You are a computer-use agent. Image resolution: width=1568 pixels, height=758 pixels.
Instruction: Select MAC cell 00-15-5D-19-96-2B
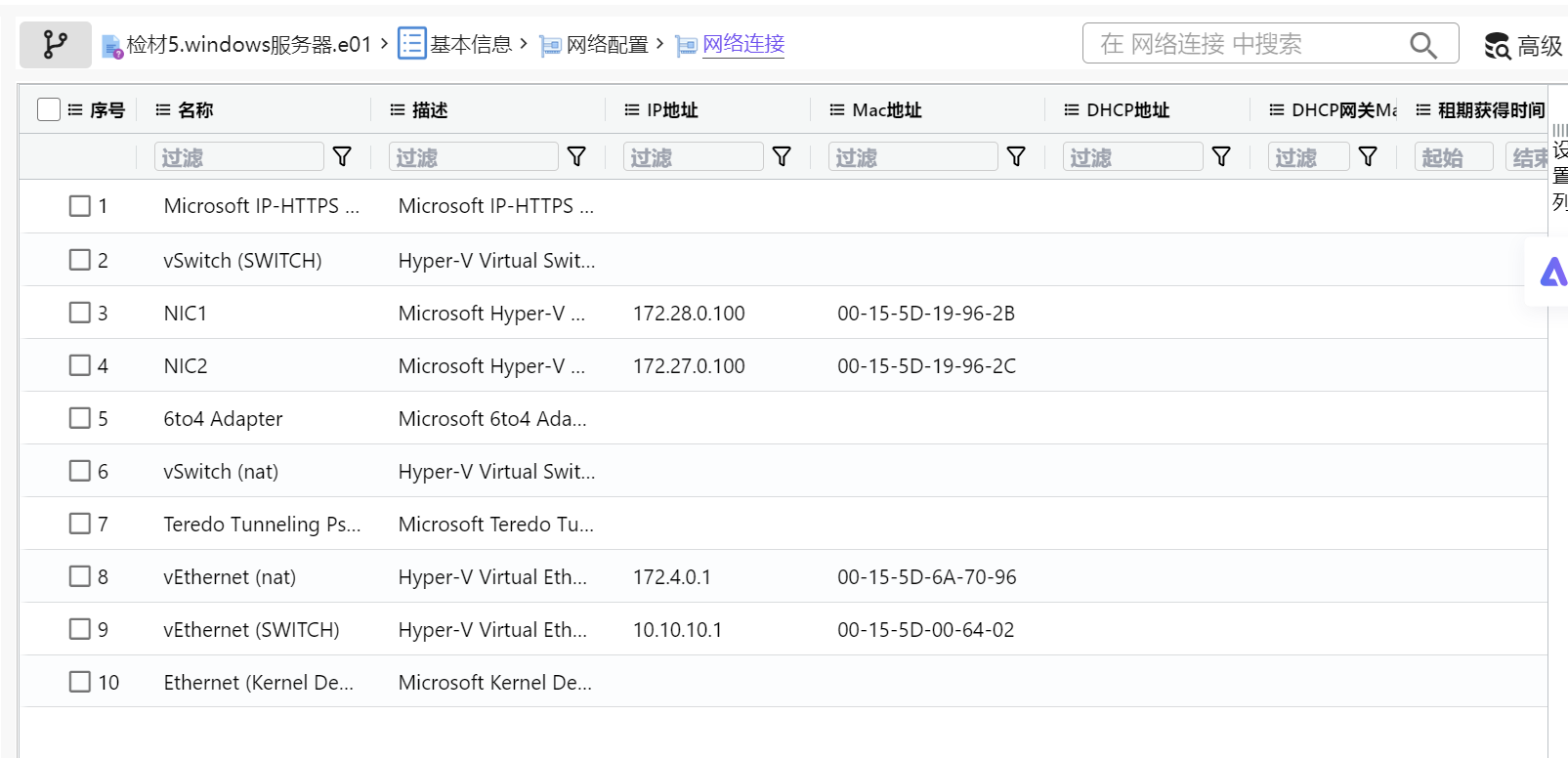(x=926, y=314)
